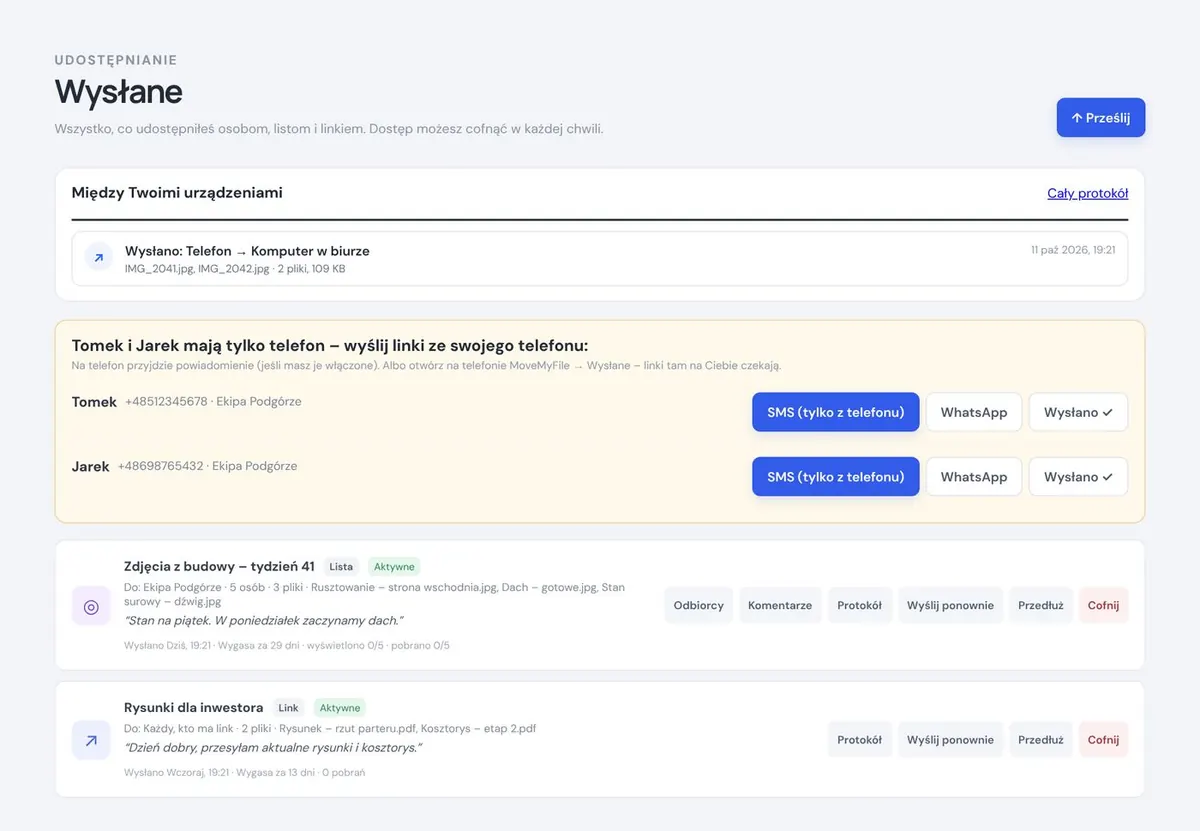
Task: Extend Zdjęcia z budowy share with Przedłuż
Action: [1041, 605]
